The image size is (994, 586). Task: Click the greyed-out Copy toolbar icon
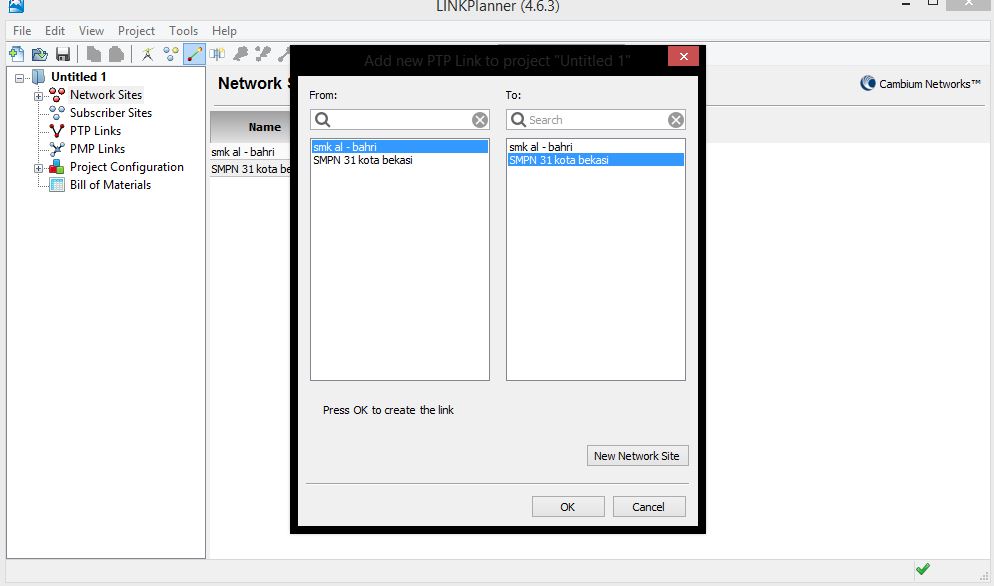[x=94, y=55]
